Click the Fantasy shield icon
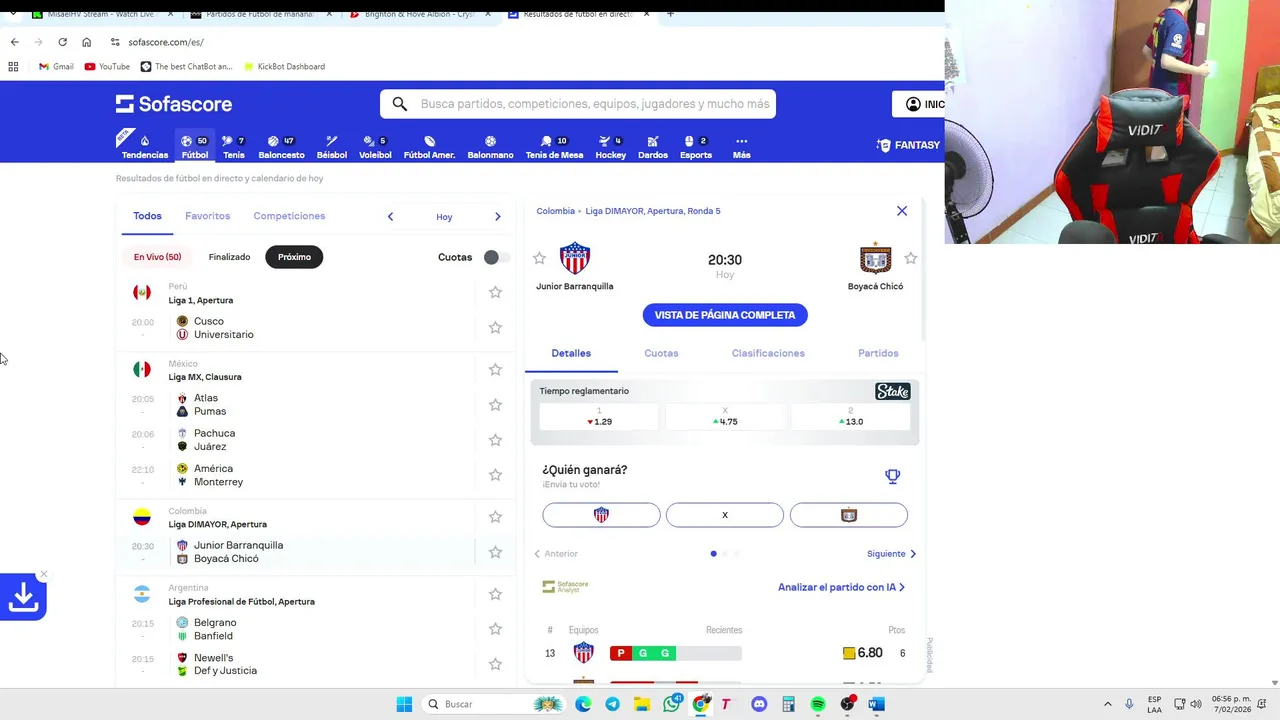This screenshot has height=720, width=1280. (883, 145)
